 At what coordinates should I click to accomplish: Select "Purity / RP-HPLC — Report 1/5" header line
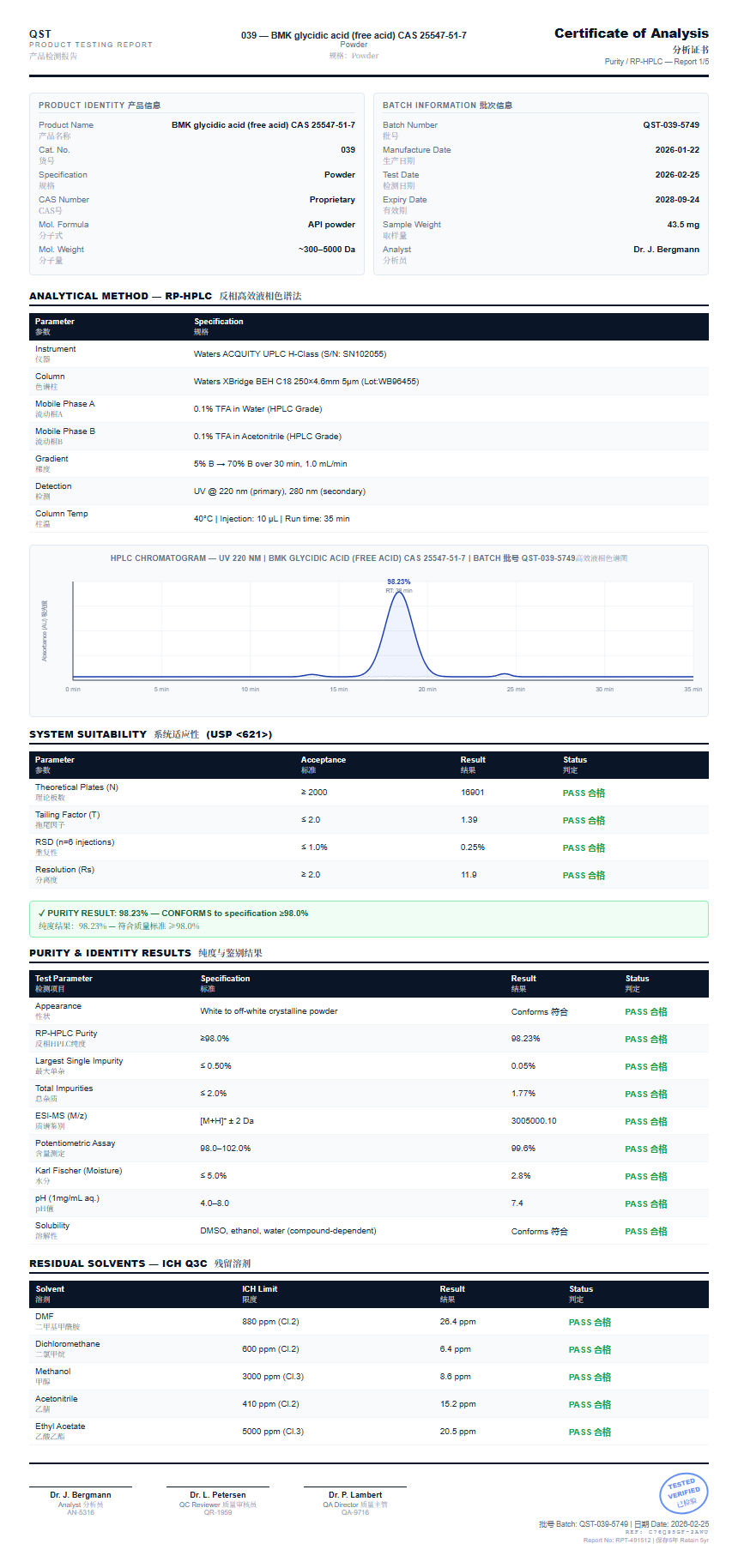coord(656,62)
